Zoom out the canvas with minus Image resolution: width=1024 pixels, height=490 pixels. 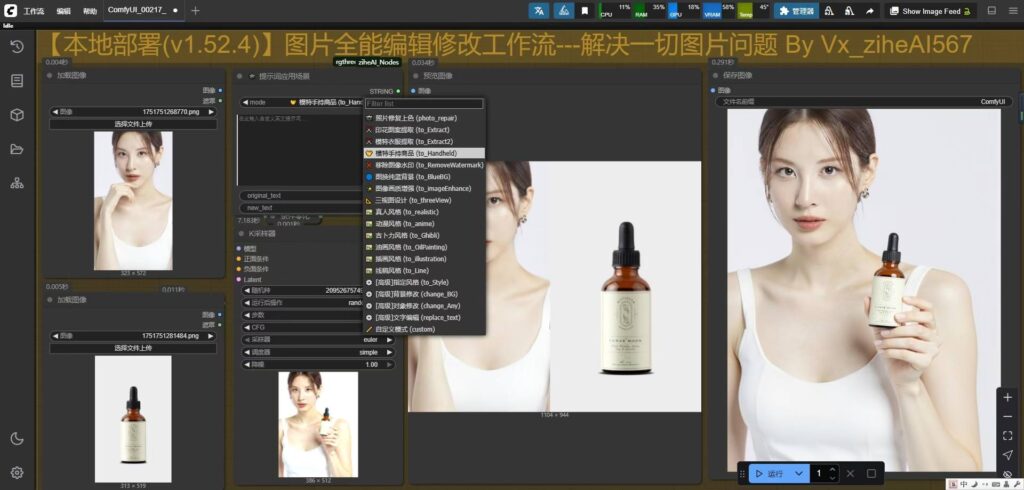coord(1008,416)
